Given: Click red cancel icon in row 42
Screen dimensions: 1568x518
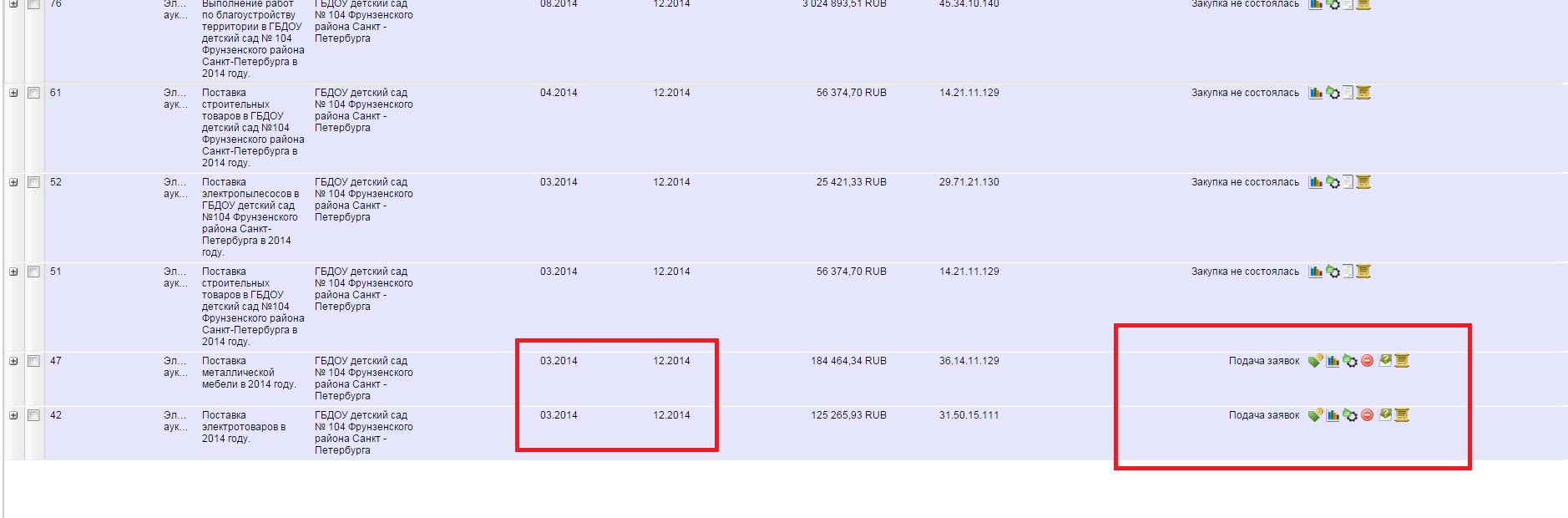Looking at the screenshot, I should (1367, 415).
